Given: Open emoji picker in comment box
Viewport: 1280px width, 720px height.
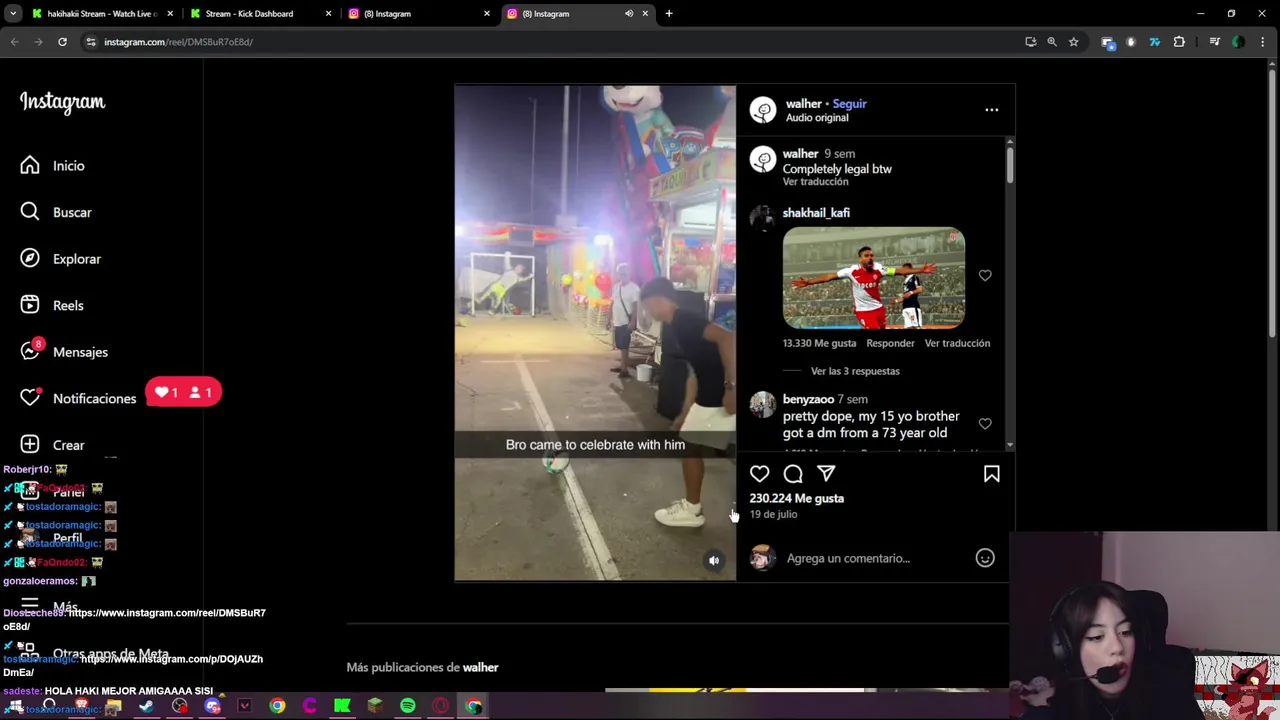Looking at the screenshot, I should pos(985,558).
